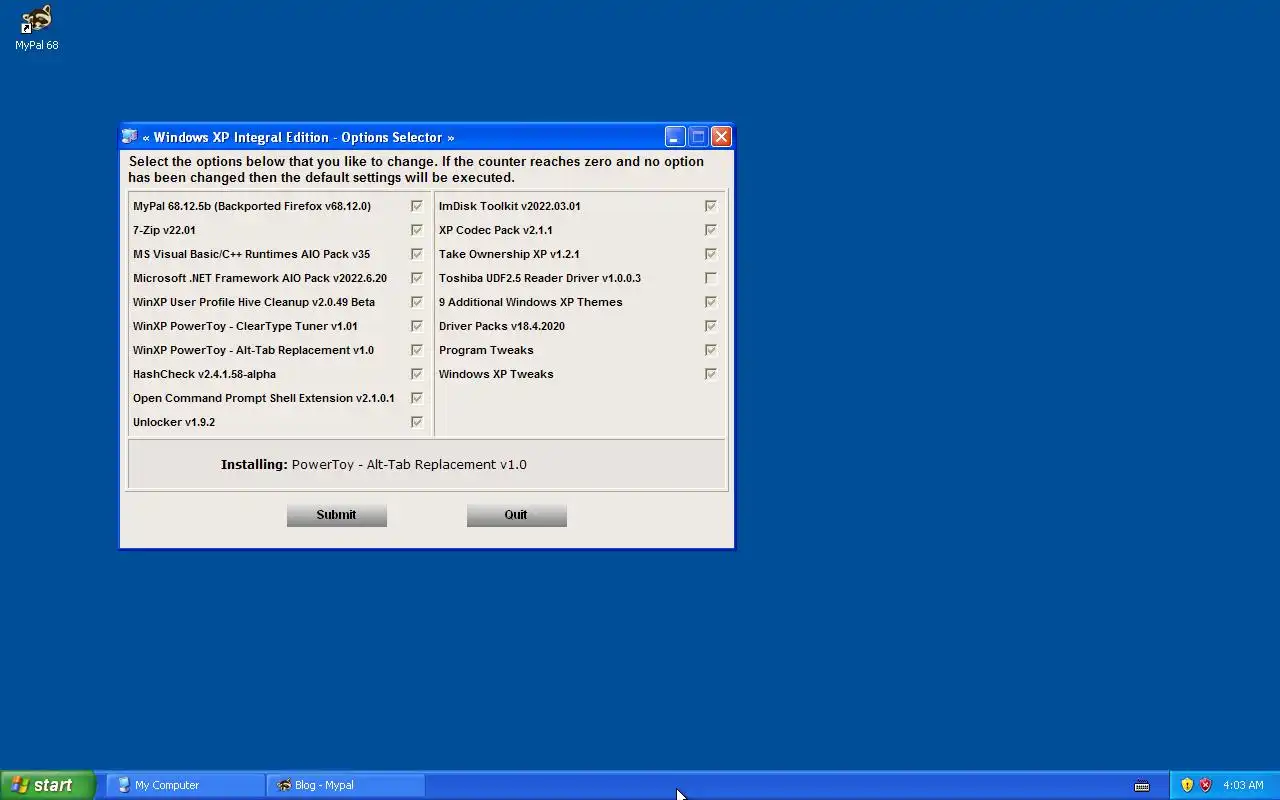
Task: Toggle 9 Additional Windows XP Themes checkbox
Action: coord(711,302)
